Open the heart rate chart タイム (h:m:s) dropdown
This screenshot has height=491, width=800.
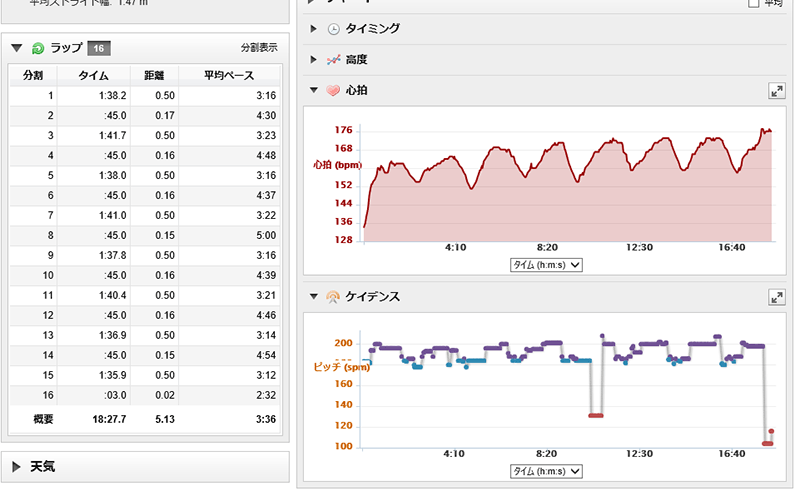click(546, 265)
